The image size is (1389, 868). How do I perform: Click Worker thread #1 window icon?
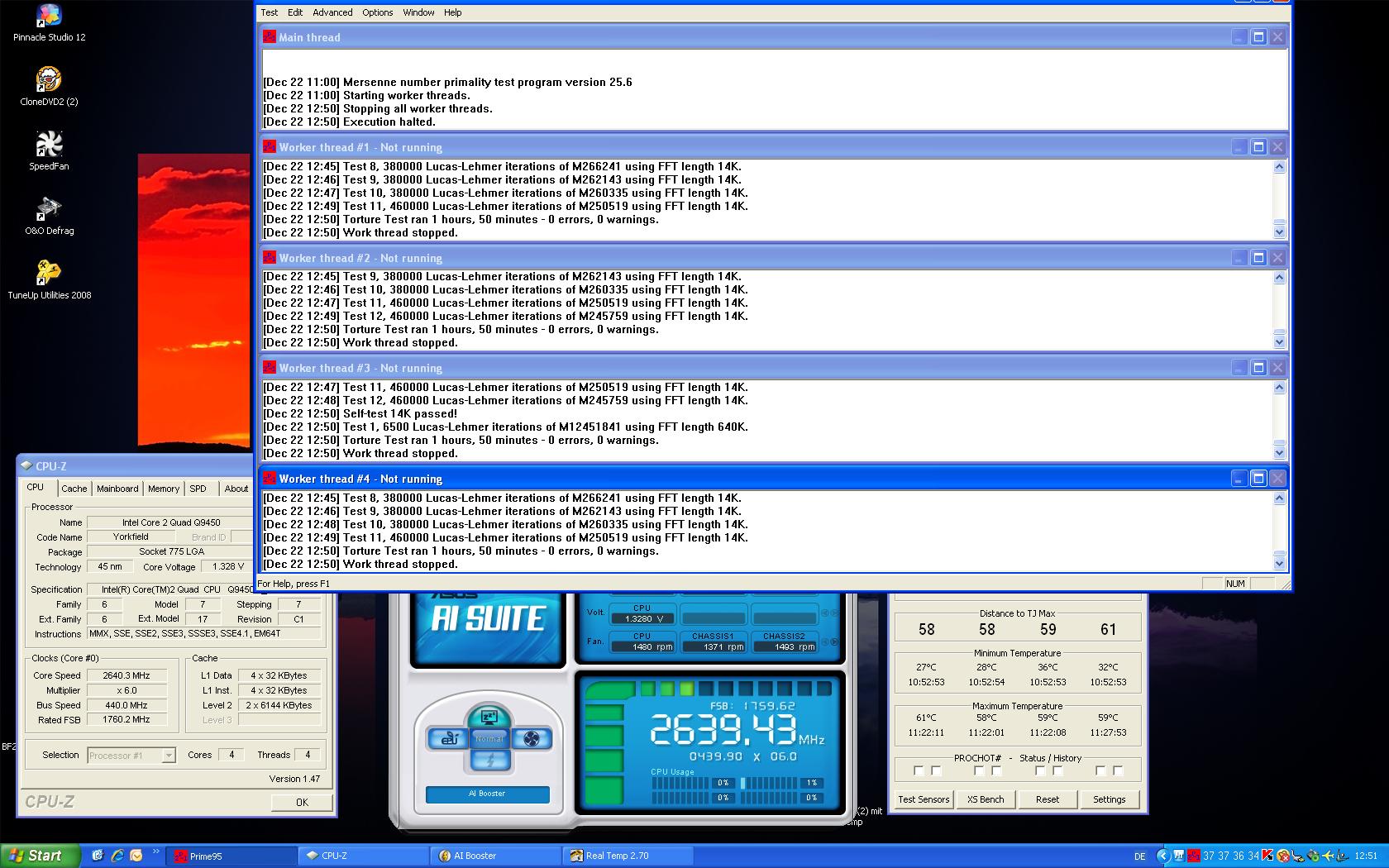(270, 147)
